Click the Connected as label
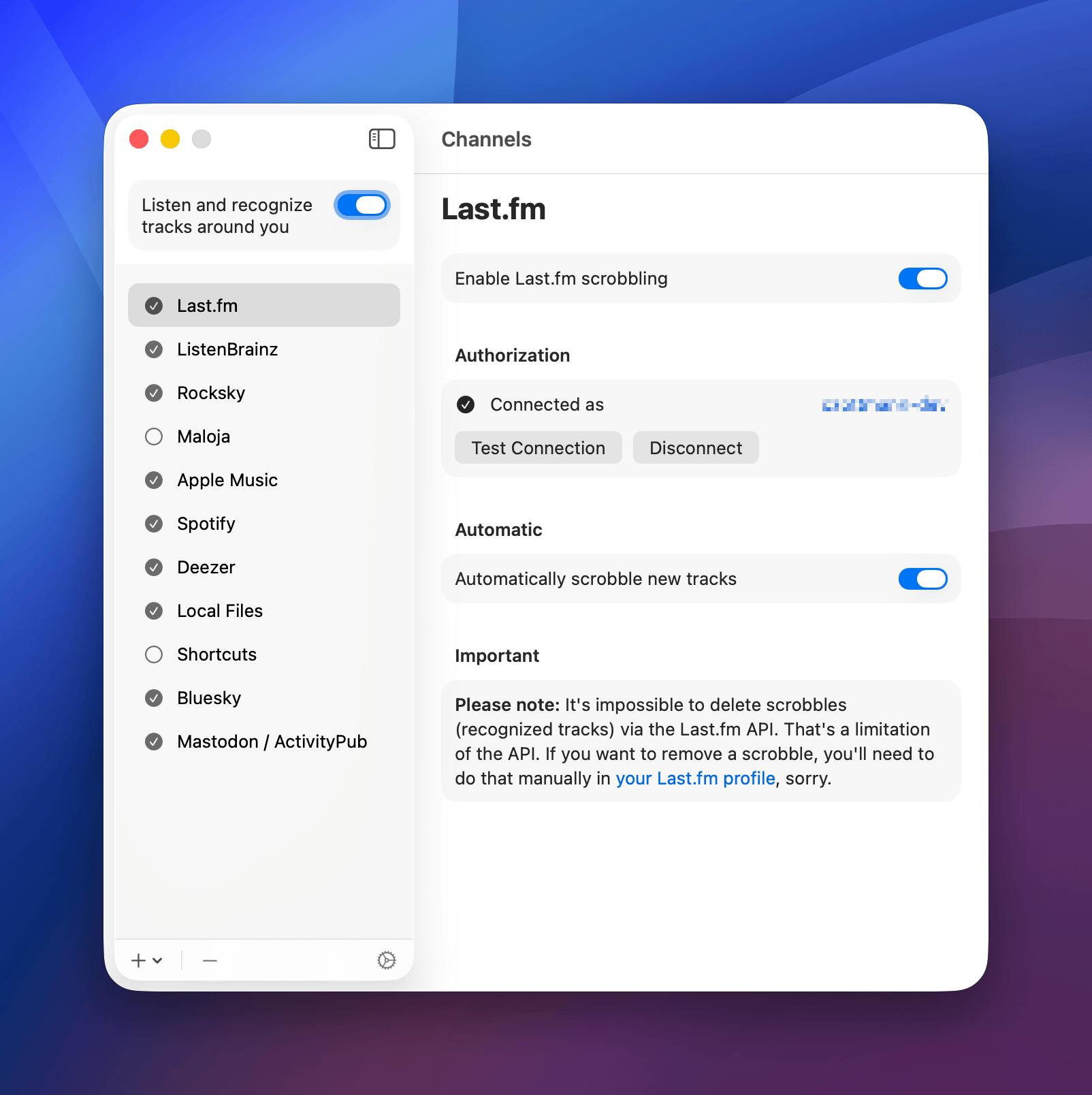Image resolution: width=1092 pixels, height=1095 pixels. click(547, 404)
